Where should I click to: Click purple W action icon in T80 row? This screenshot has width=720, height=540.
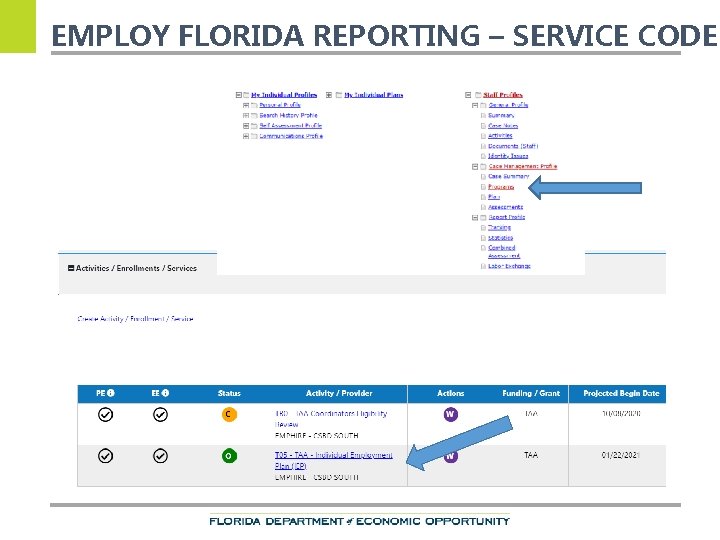point(450,414)
